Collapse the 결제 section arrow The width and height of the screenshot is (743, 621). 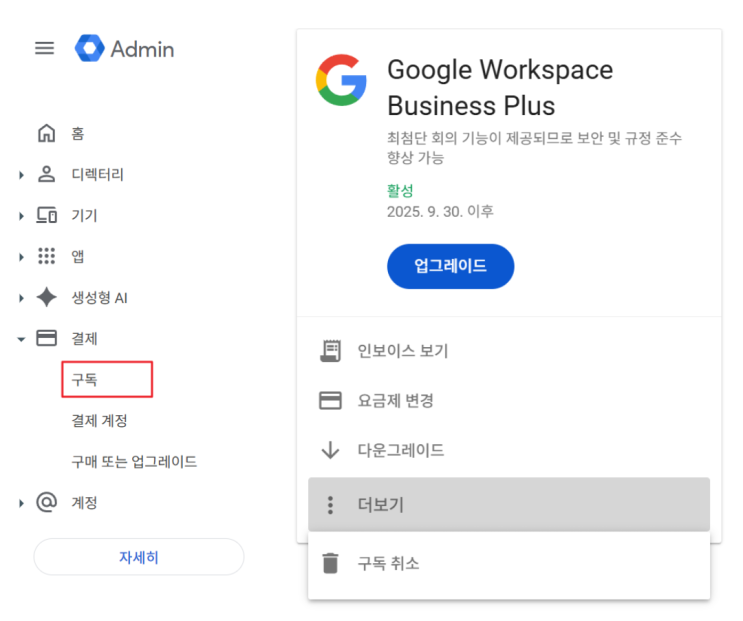pyautogui.click(x=21, y=339)
